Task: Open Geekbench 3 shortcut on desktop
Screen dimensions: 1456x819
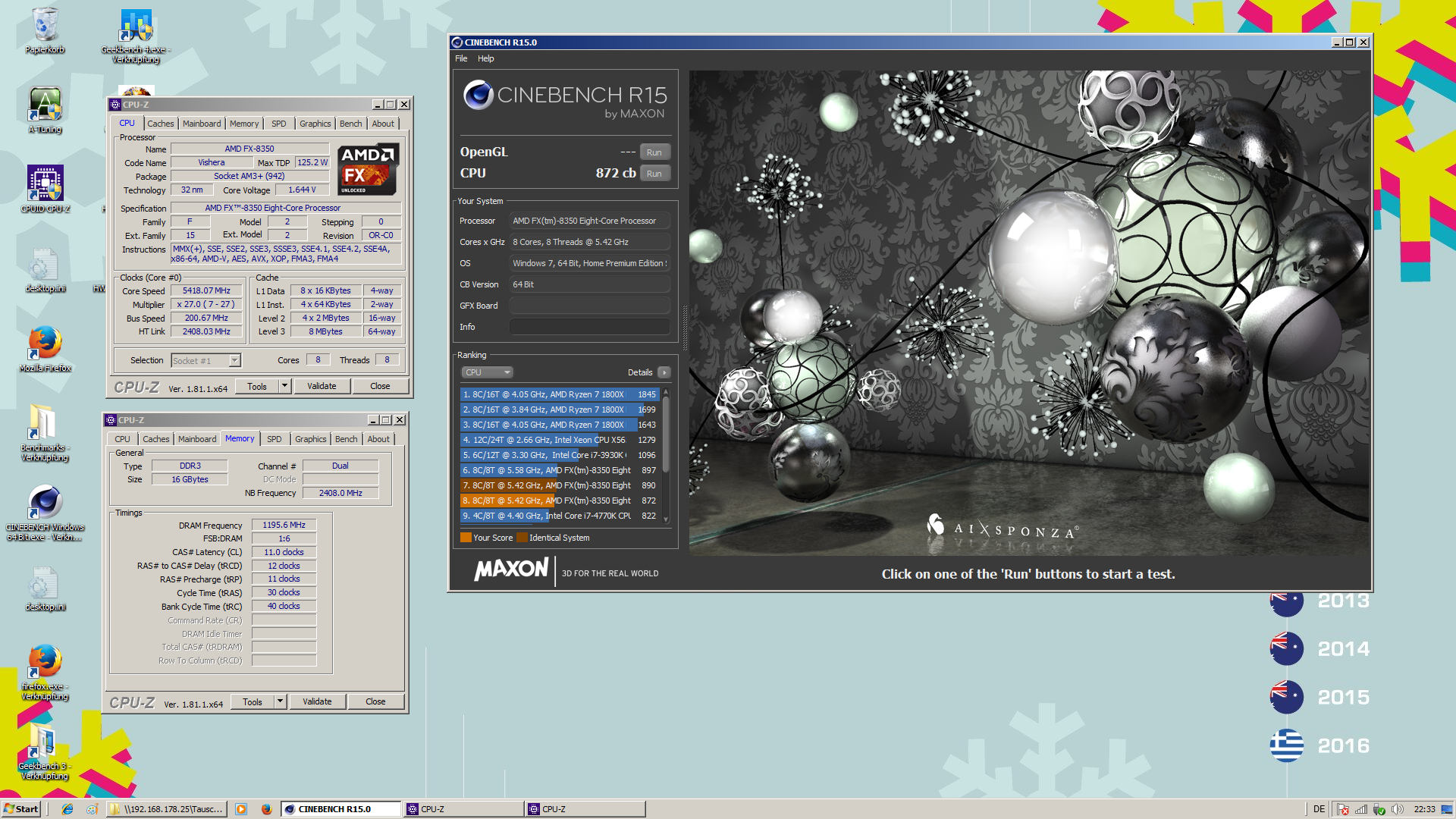Action: coord(45,752)
